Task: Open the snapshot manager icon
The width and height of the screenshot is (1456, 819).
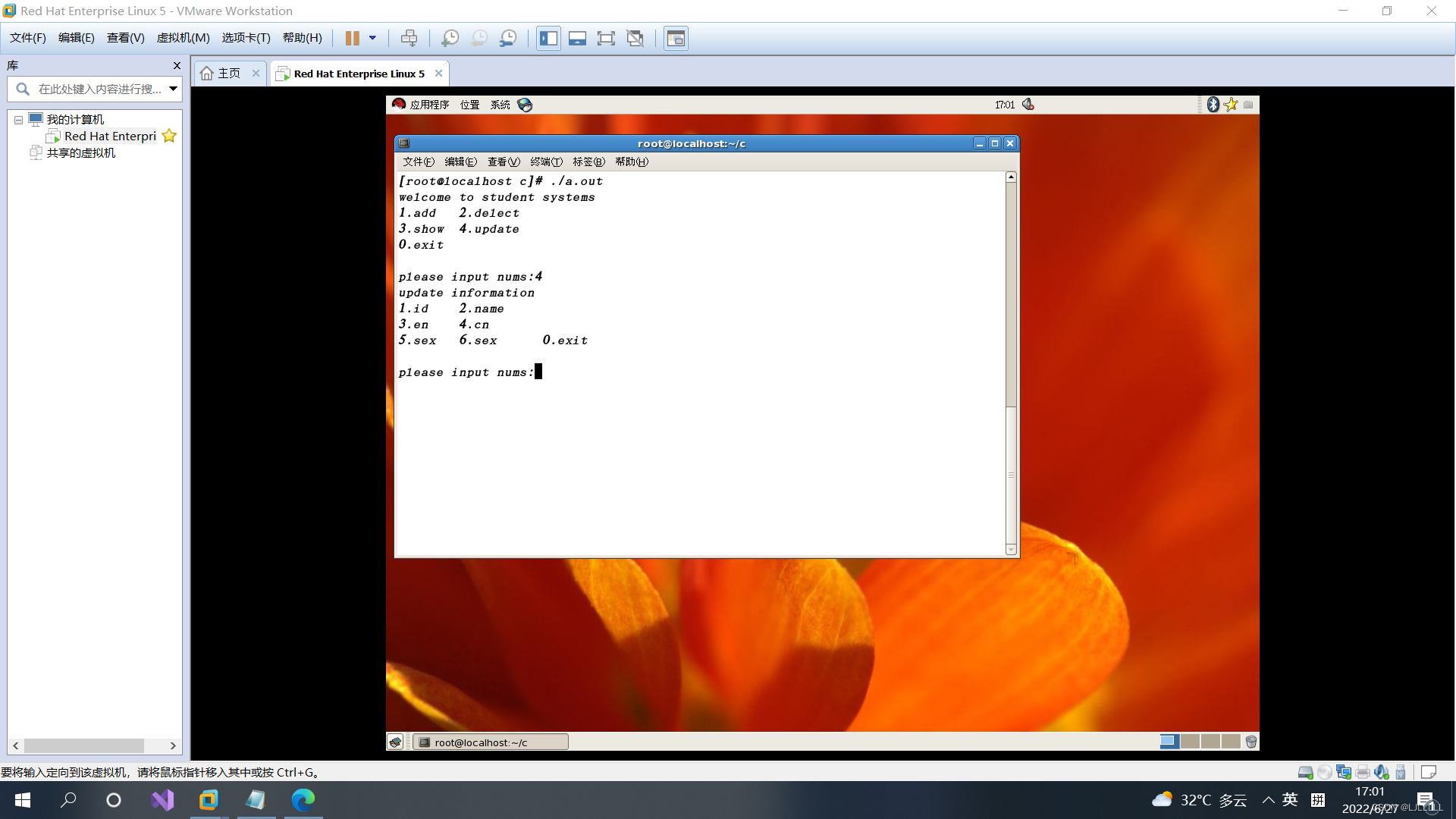Action: point(508,38)
